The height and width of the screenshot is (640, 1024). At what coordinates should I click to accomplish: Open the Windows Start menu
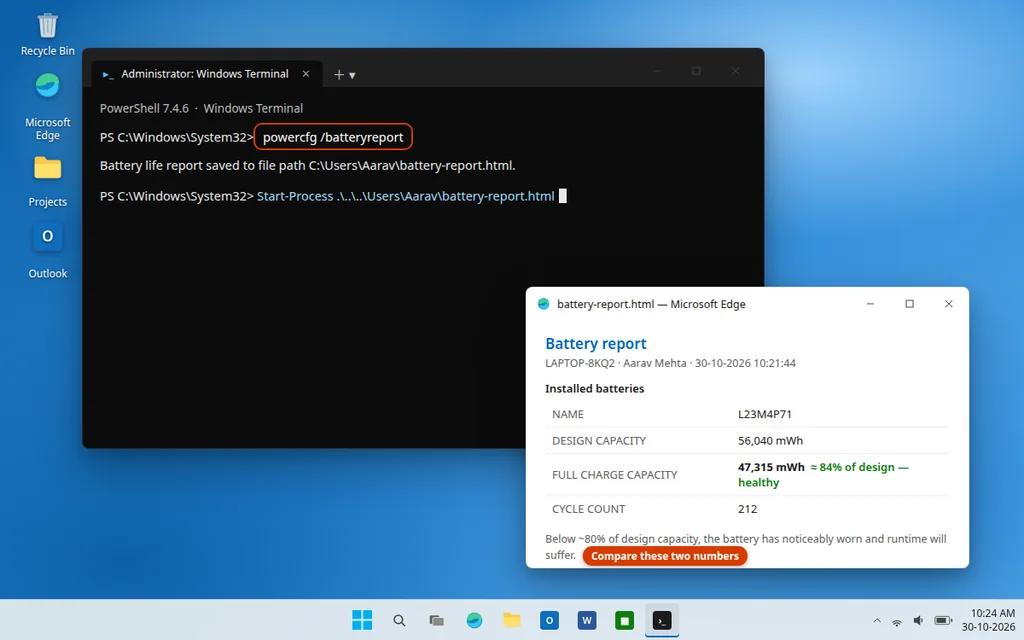click(x=362, y=620)
